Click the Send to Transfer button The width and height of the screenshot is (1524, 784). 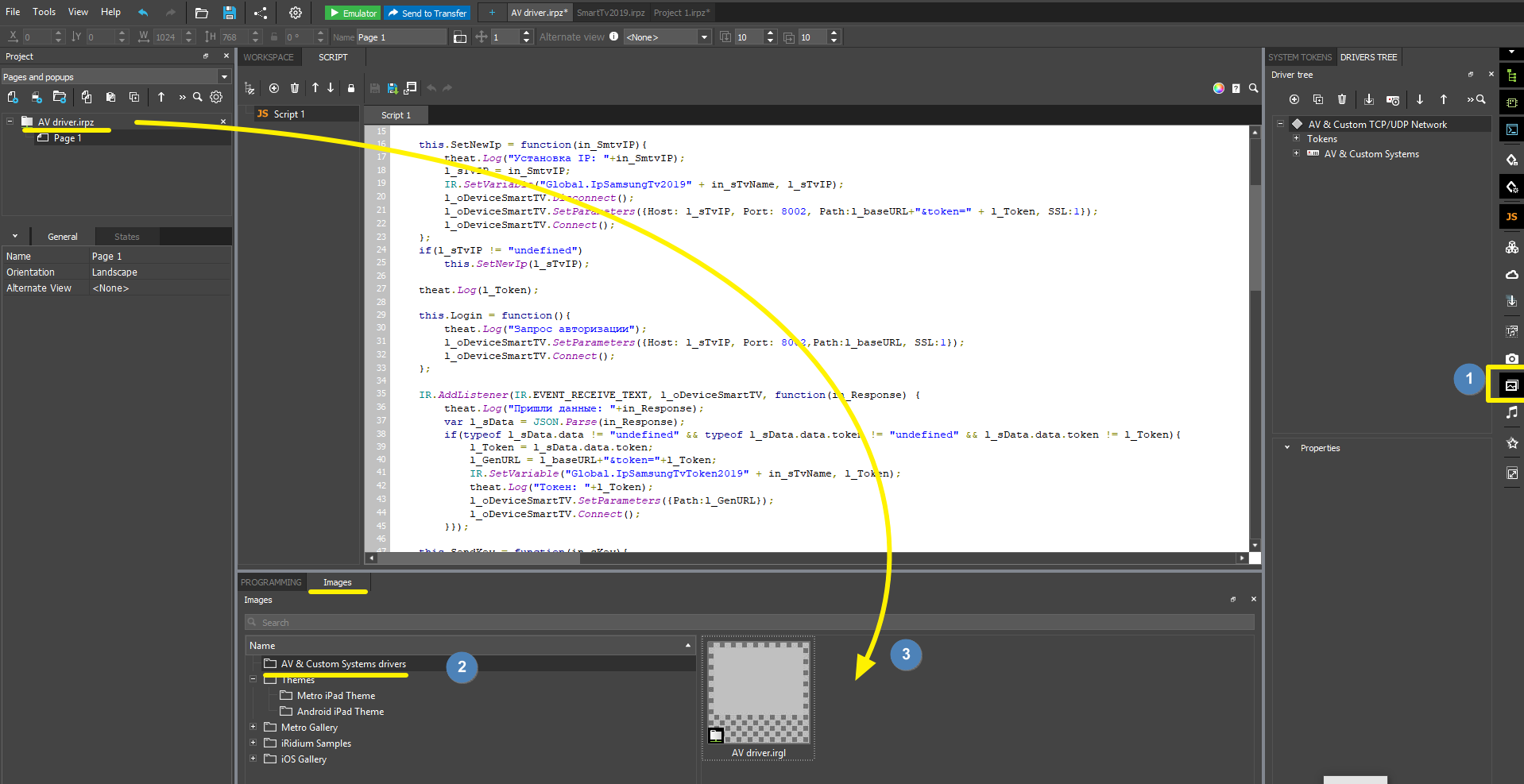pos(427,13)
